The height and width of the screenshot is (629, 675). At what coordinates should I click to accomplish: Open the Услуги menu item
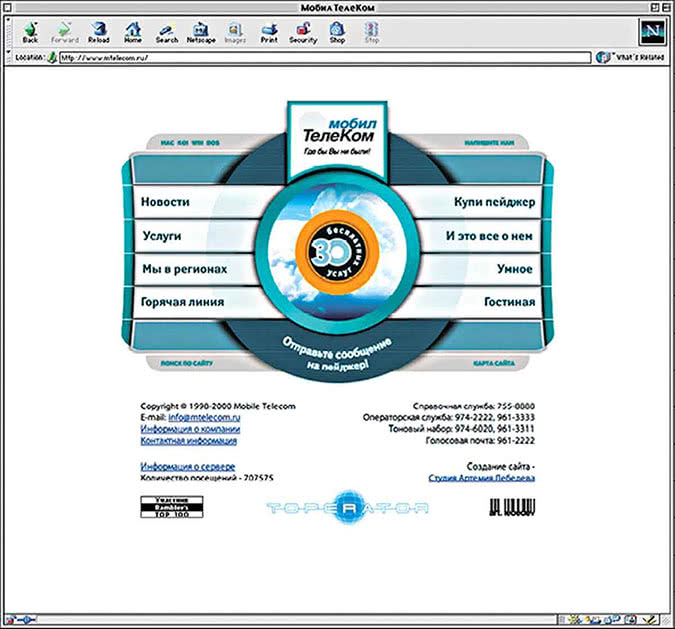162,236
